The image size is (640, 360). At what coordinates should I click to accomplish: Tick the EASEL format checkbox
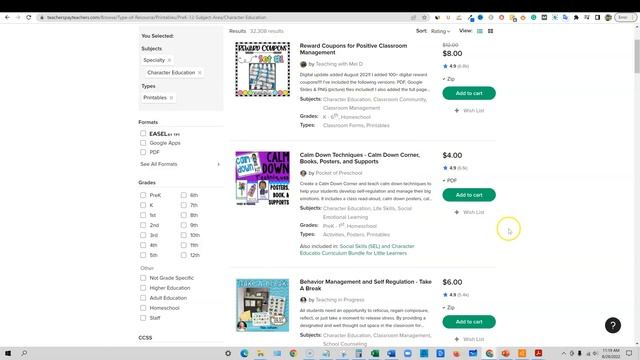143,133
